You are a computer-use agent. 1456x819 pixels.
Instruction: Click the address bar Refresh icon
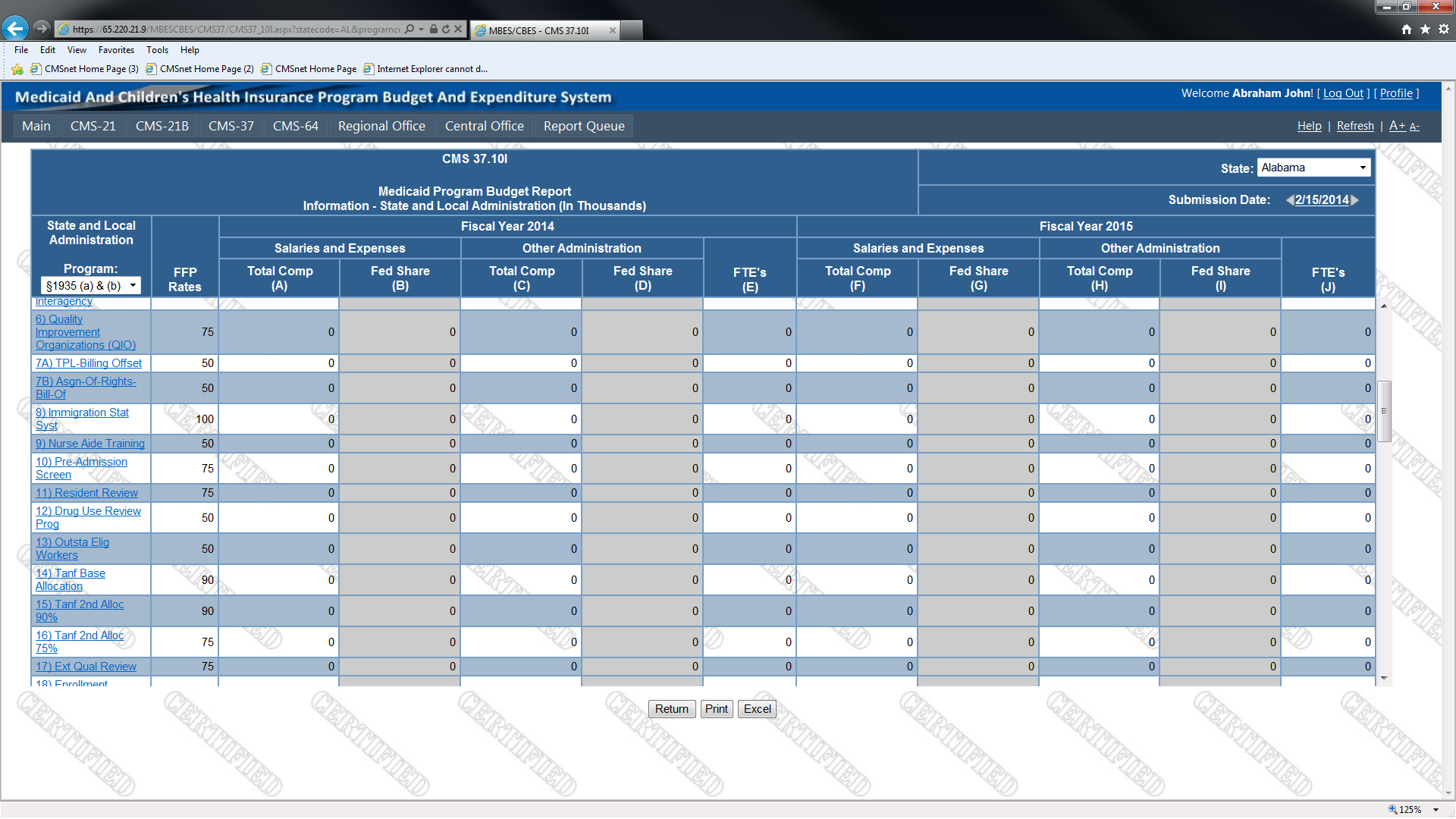(x=446, y=30)
